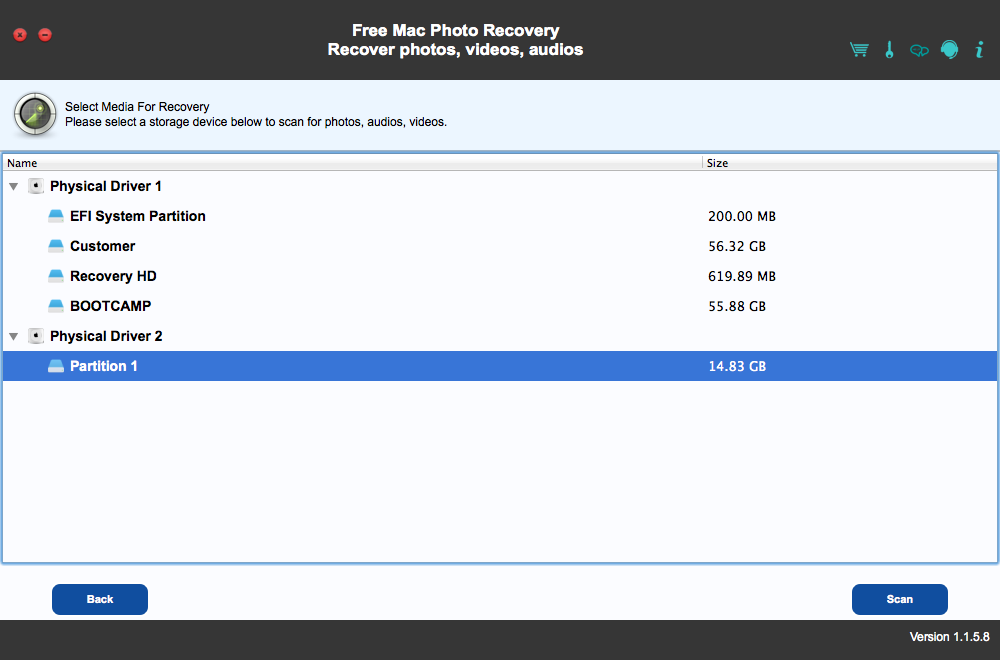The height and width of the screenshot is (660, 1000).
Task: Select Partition 1 under Physical Driver 2
Action: (104, 366)
